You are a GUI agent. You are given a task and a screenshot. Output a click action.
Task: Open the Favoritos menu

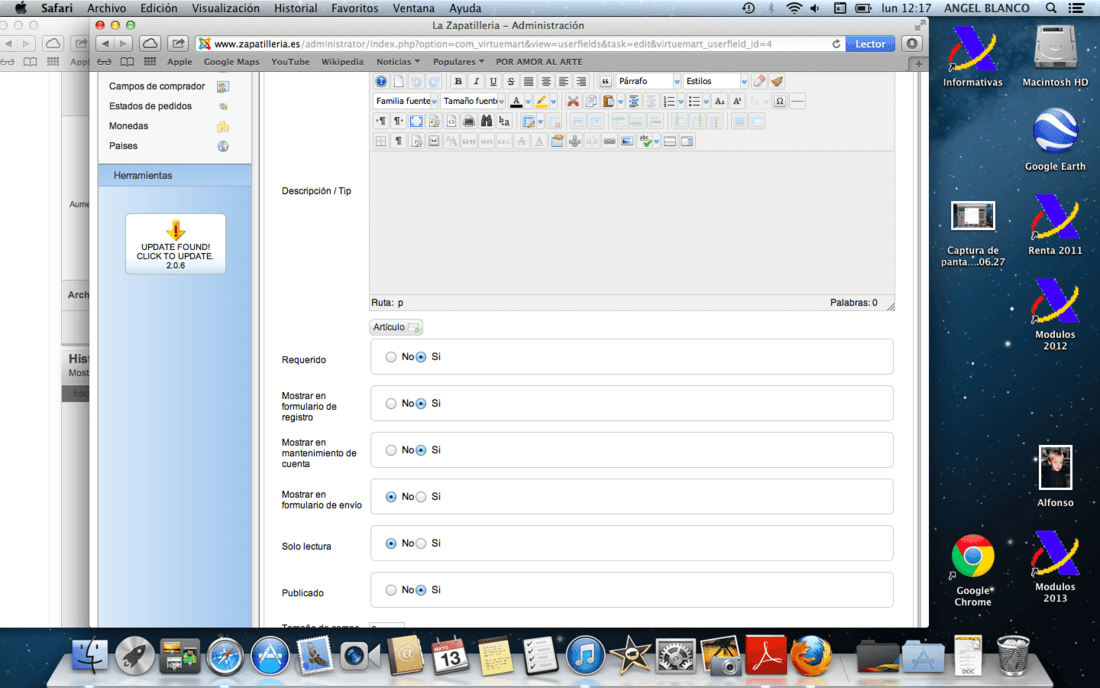(354, 8)
